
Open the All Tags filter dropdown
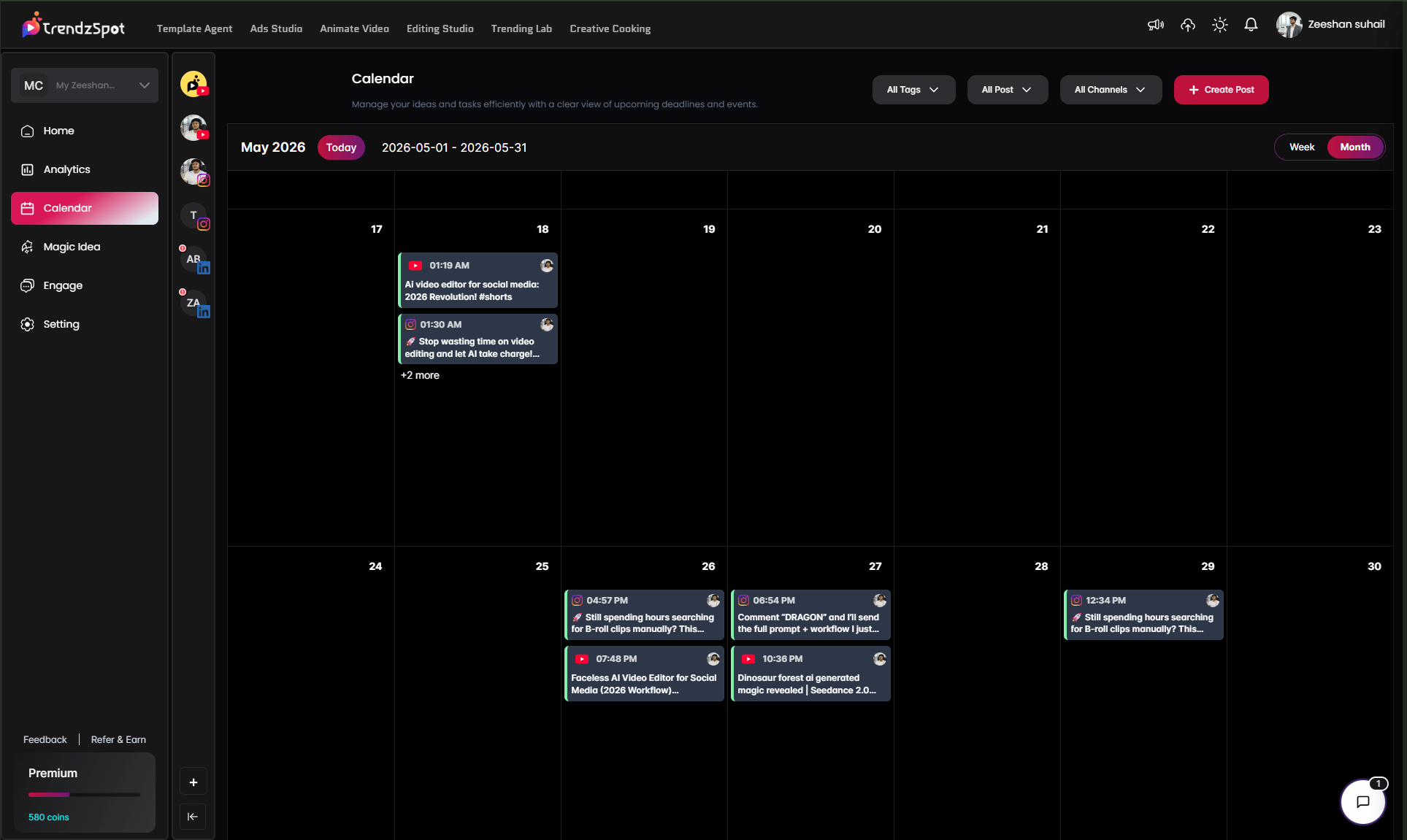913,90
